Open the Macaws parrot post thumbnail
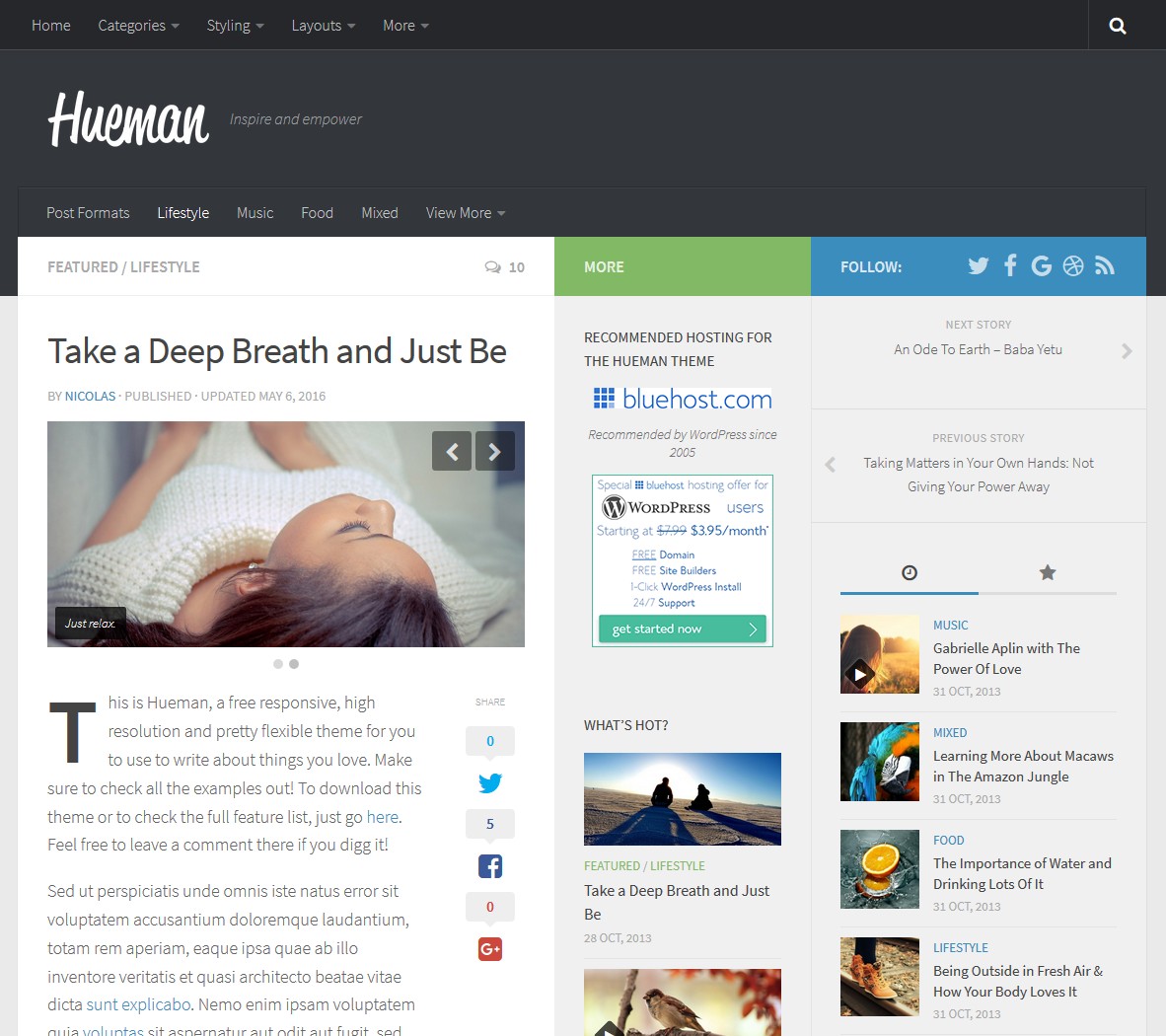This screenshot has height=1036, width=1166. point(880,762)
